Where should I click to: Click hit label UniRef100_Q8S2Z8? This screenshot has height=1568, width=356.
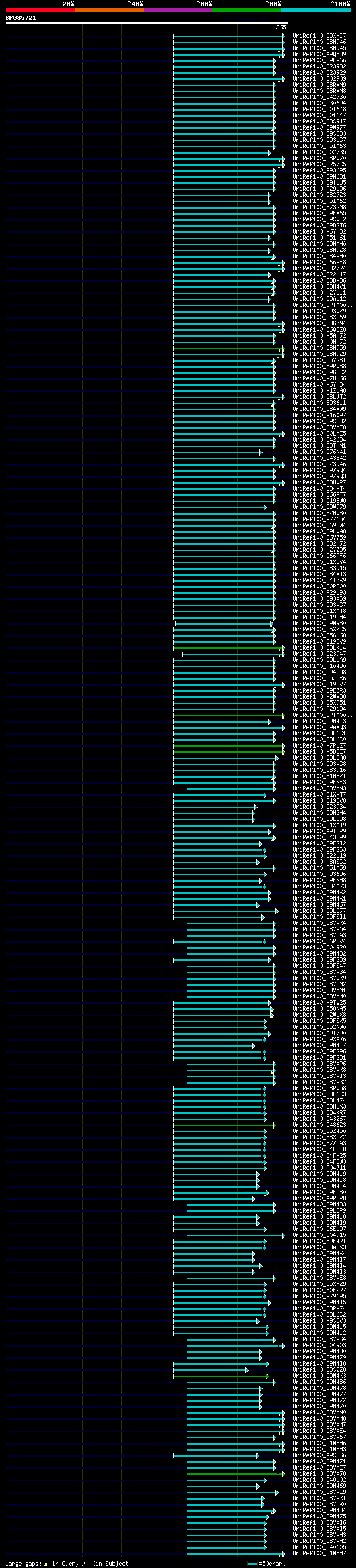coord(319,1370)
